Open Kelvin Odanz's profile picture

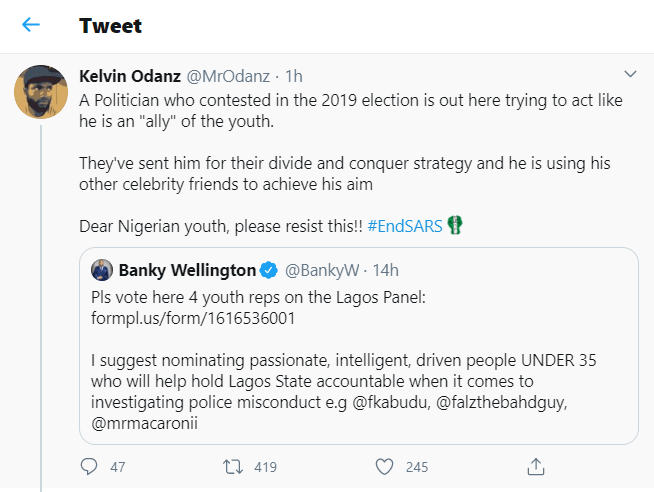click(41, 92)
